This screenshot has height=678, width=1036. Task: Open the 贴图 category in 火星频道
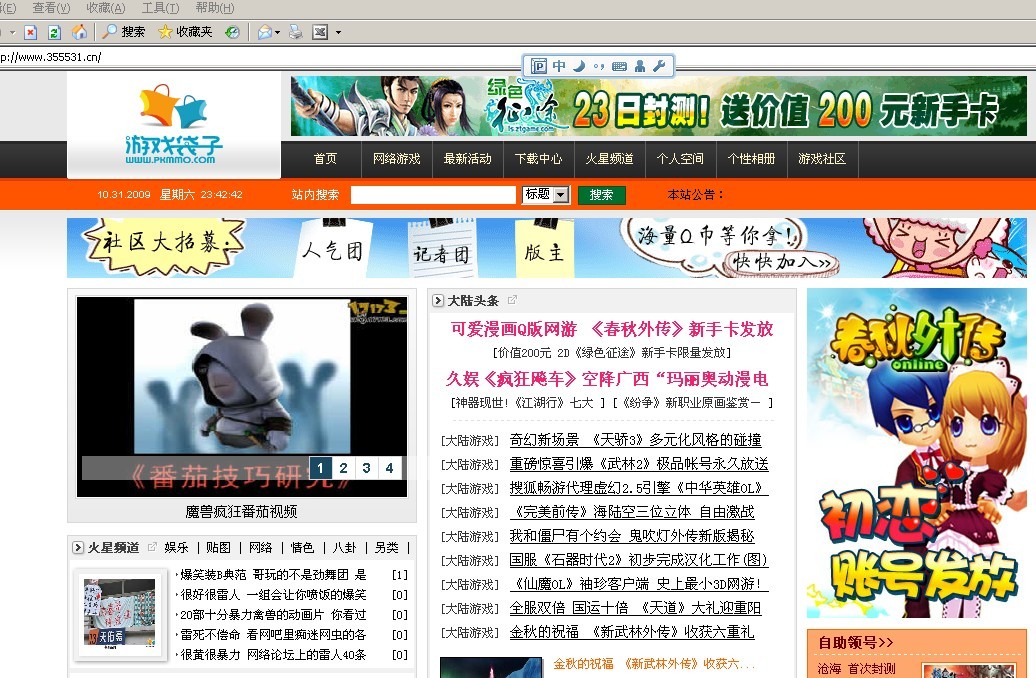219,547
